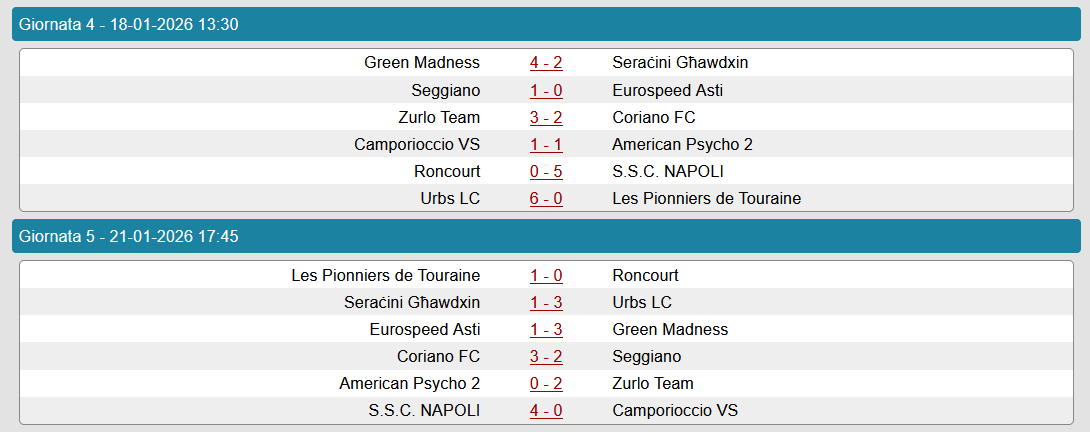Image resolution: width=1090 pixels, height=432 pixels.
Task: Open the Eurospeed Asti vs Green Madness 1 - 3 result
Action: (546, 329)
